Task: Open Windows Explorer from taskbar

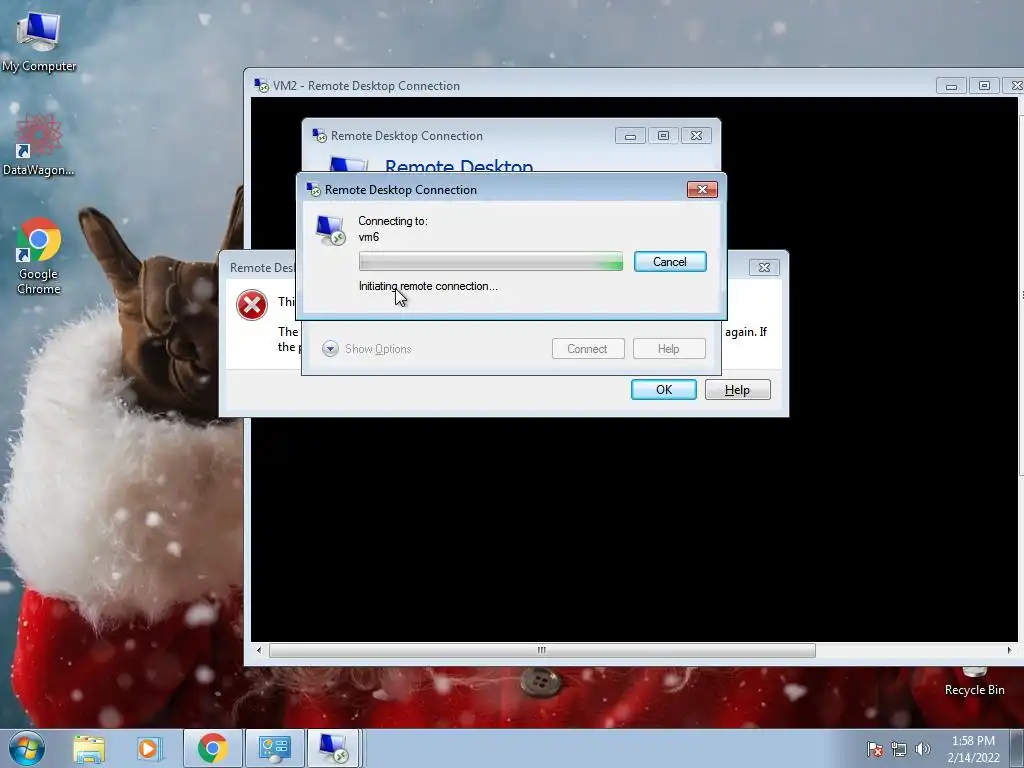Action: pos(89,748)
